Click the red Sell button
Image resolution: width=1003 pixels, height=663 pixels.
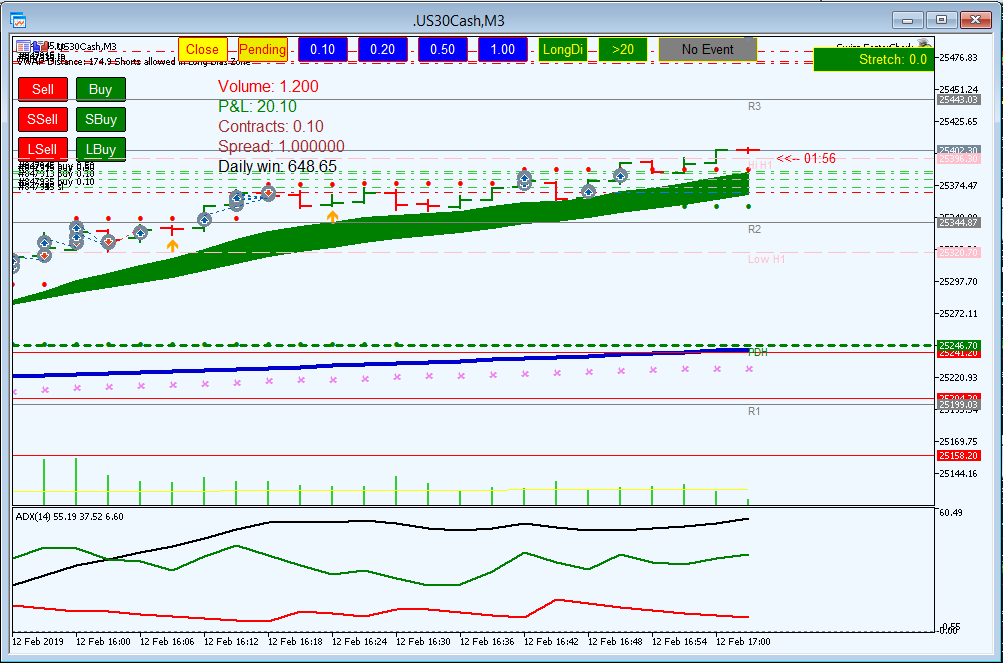click(x=43, y=90)
